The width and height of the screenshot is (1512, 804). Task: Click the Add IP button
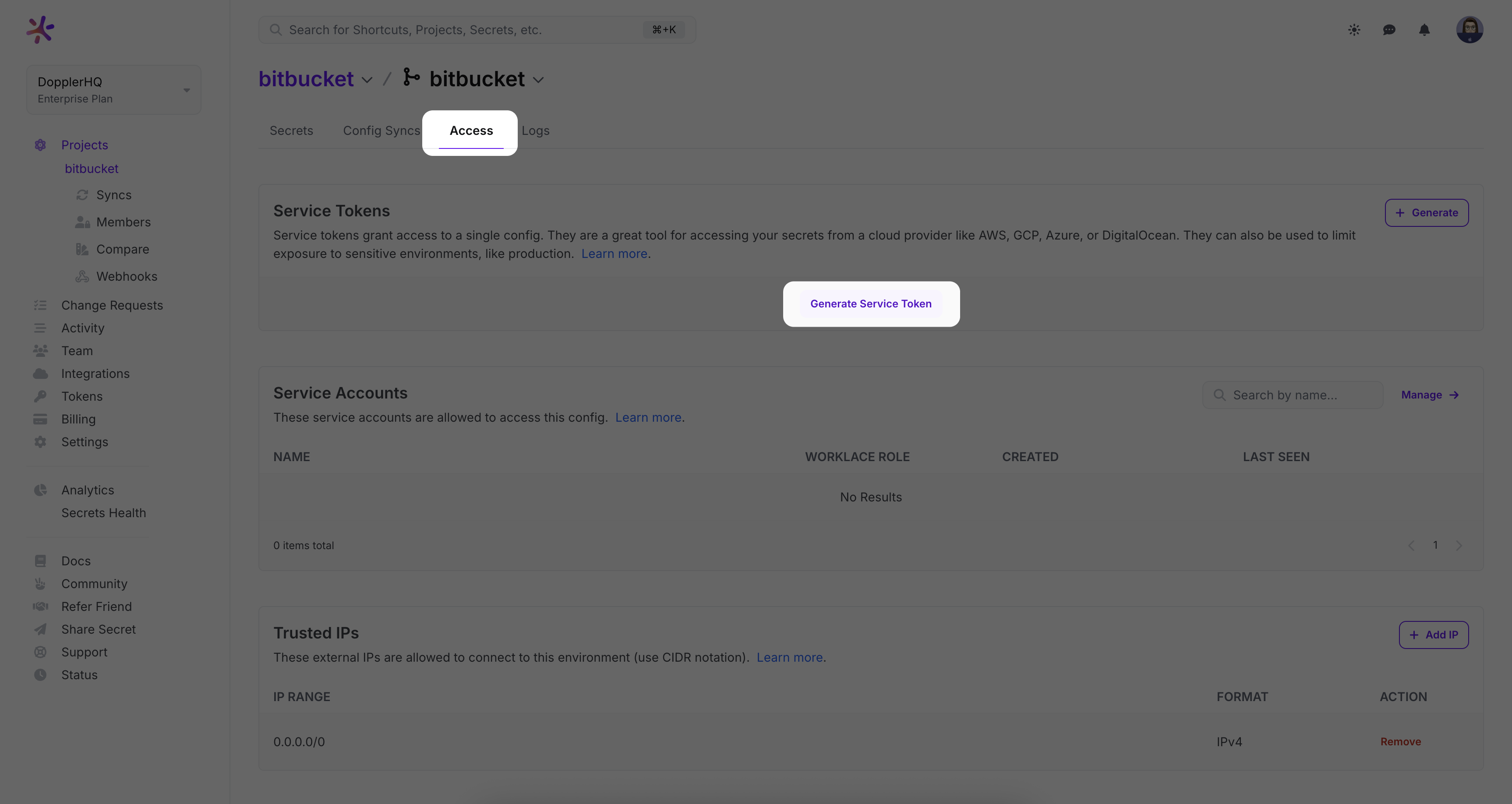pos(1433,635)
